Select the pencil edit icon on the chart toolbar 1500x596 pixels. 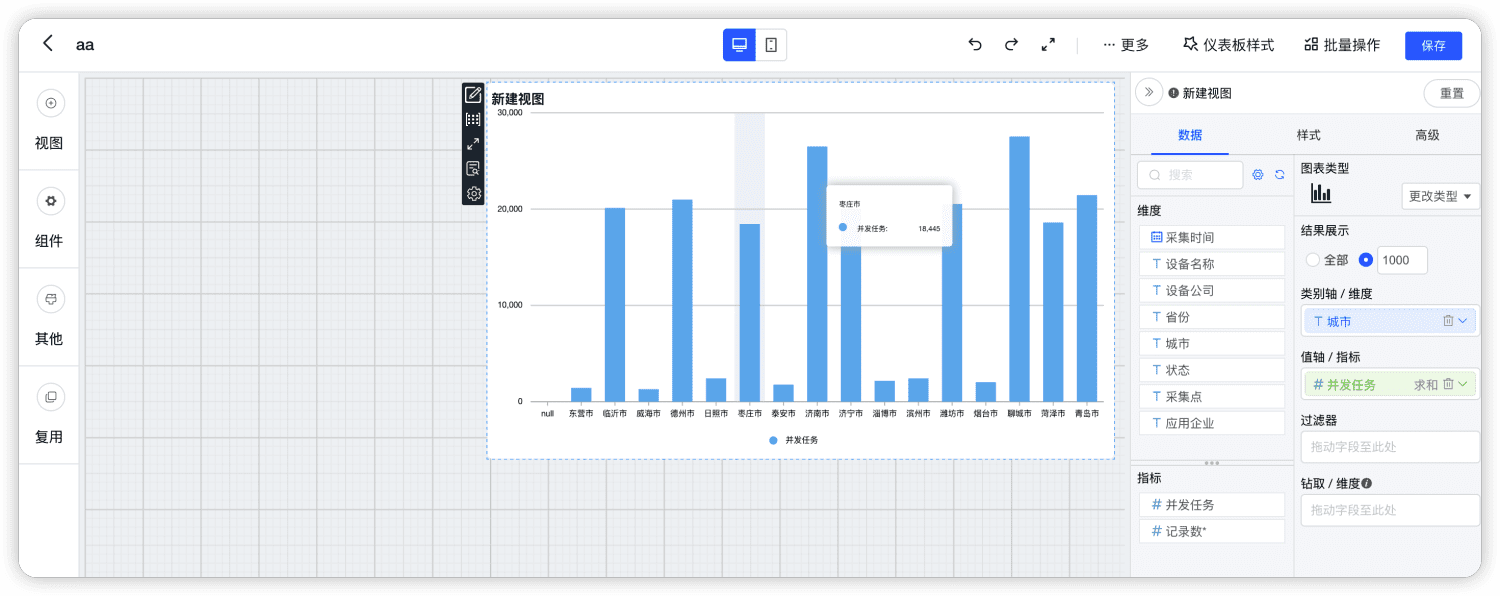(x=473, y=93)
